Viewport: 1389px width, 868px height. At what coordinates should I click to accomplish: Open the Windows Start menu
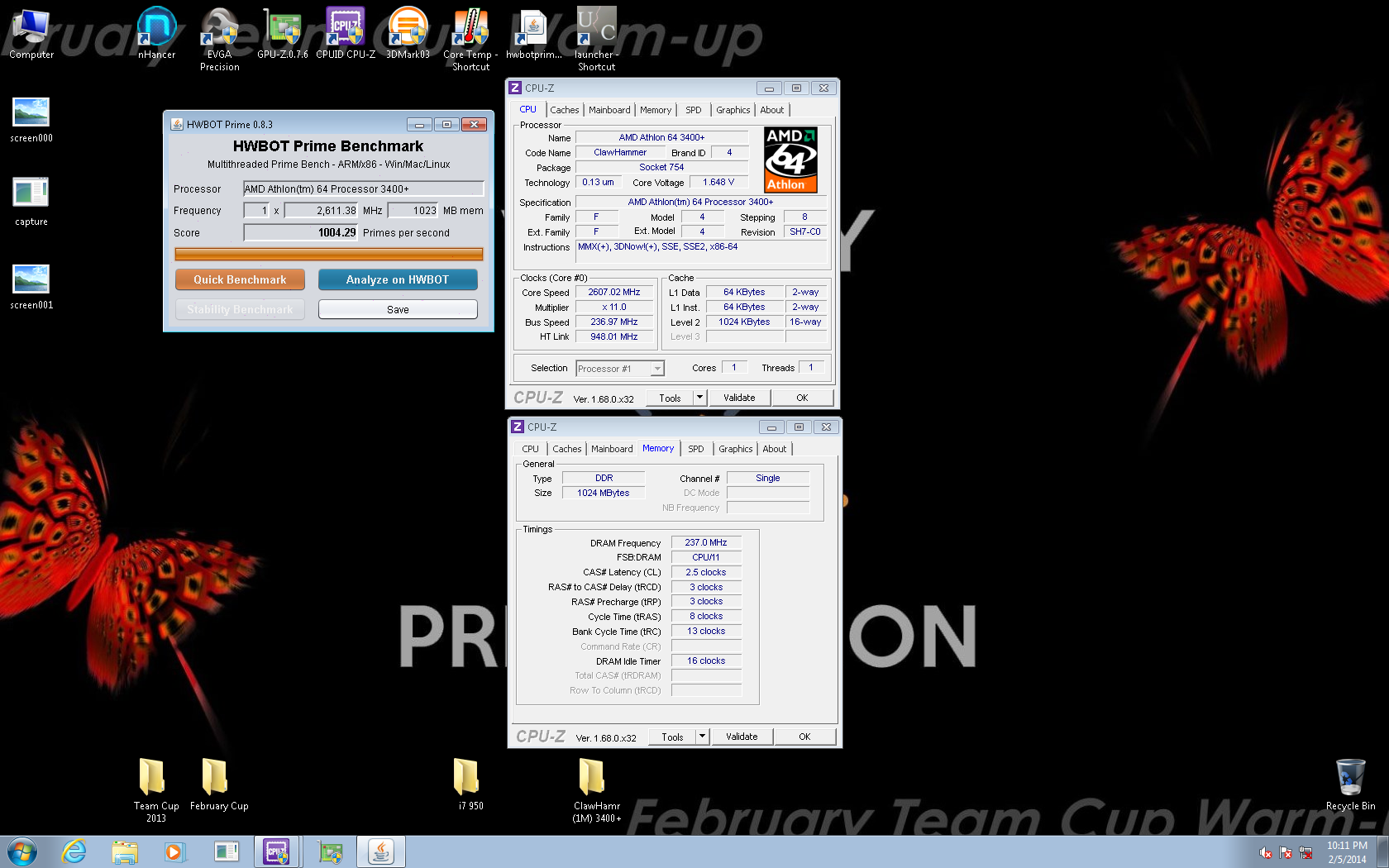pos(22,851)
